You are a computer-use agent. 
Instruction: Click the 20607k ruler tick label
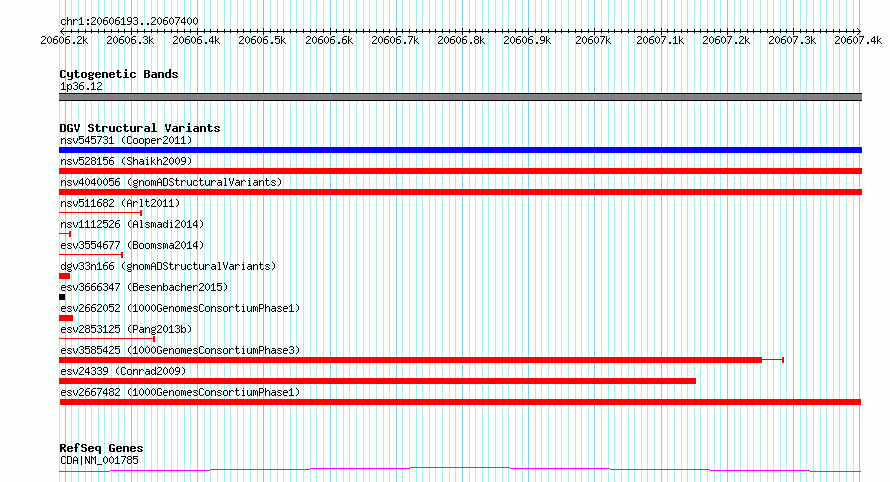593,40
